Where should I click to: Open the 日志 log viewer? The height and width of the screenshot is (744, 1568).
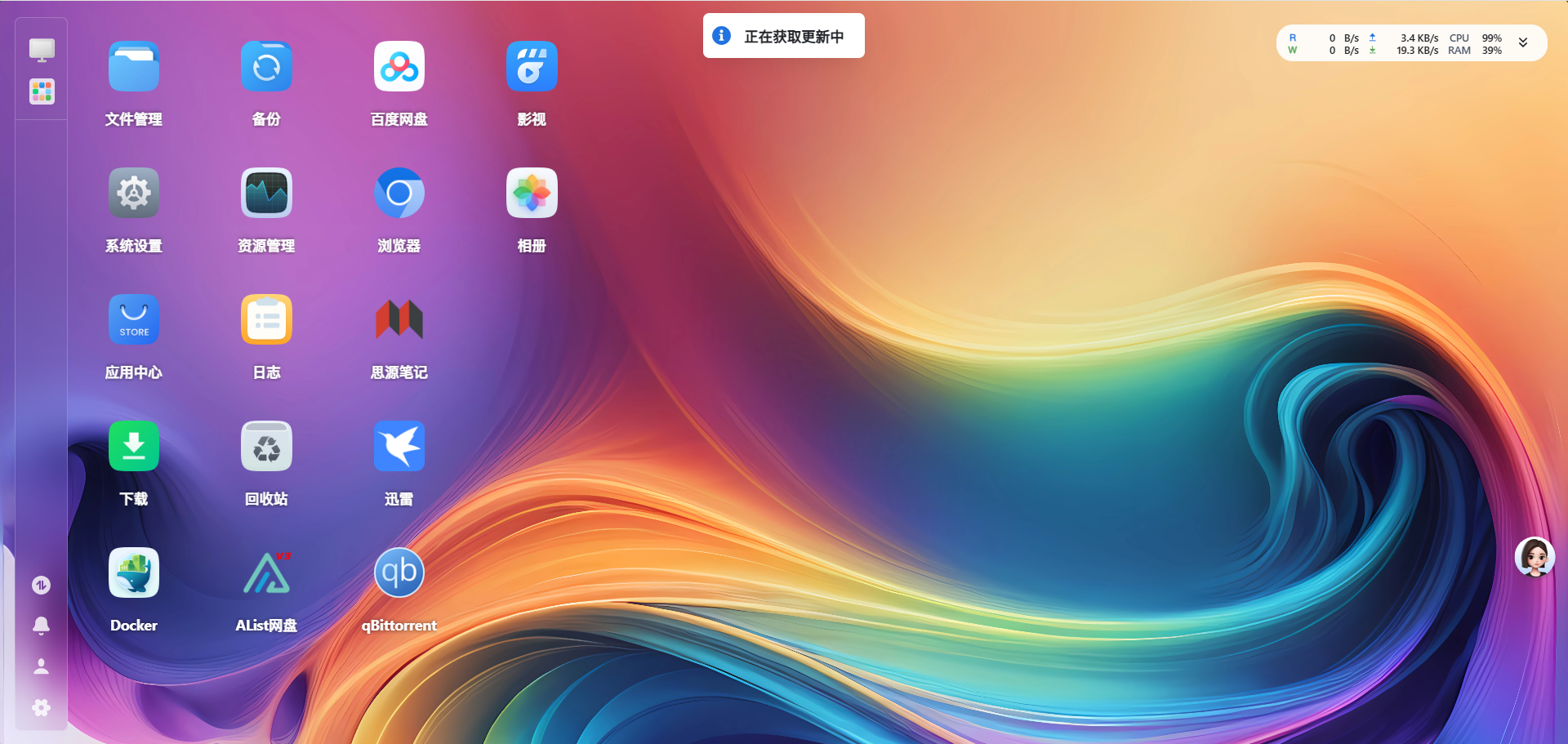coord(266,319)
